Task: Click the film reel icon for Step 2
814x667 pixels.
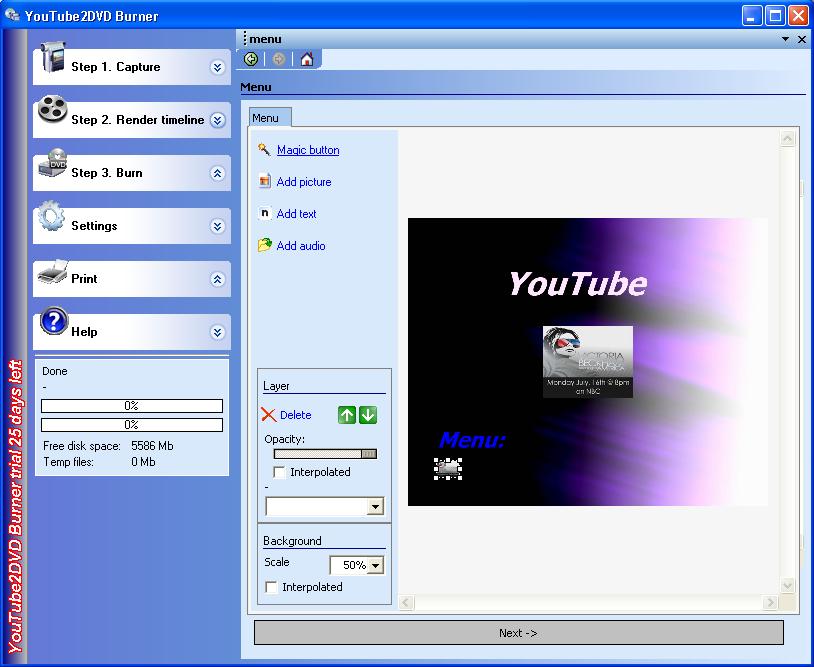Action: click(x=52, y=109)
